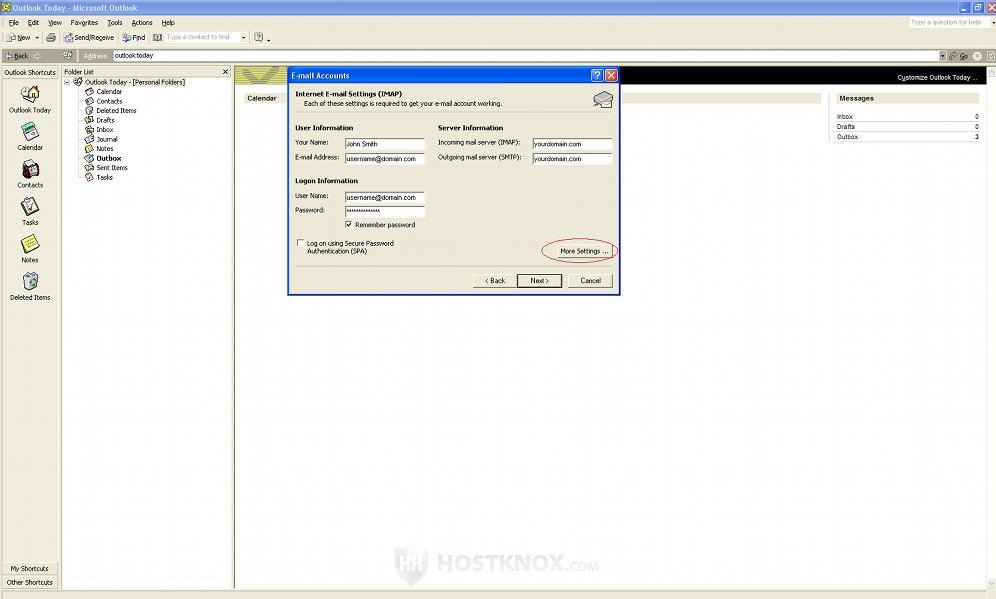Screen dimensions: 996x599
Task: Click the Back button in the E-mail Accounts dialog
Action: [x=495, y=281]
